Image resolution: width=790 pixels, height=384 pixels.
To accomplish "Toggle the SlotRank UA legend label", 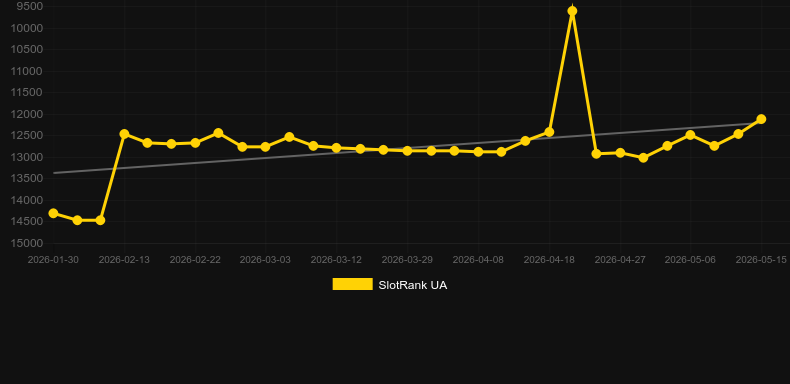I will pos(413,285).
